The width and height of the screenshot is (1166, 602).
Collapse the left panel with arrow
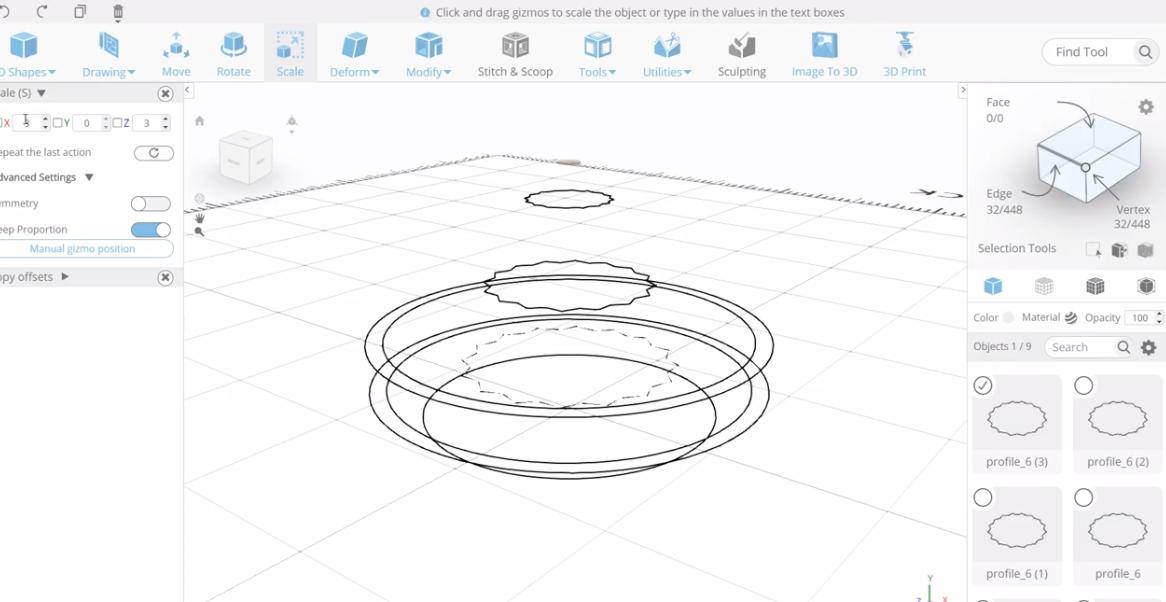[x=188, y=90]
